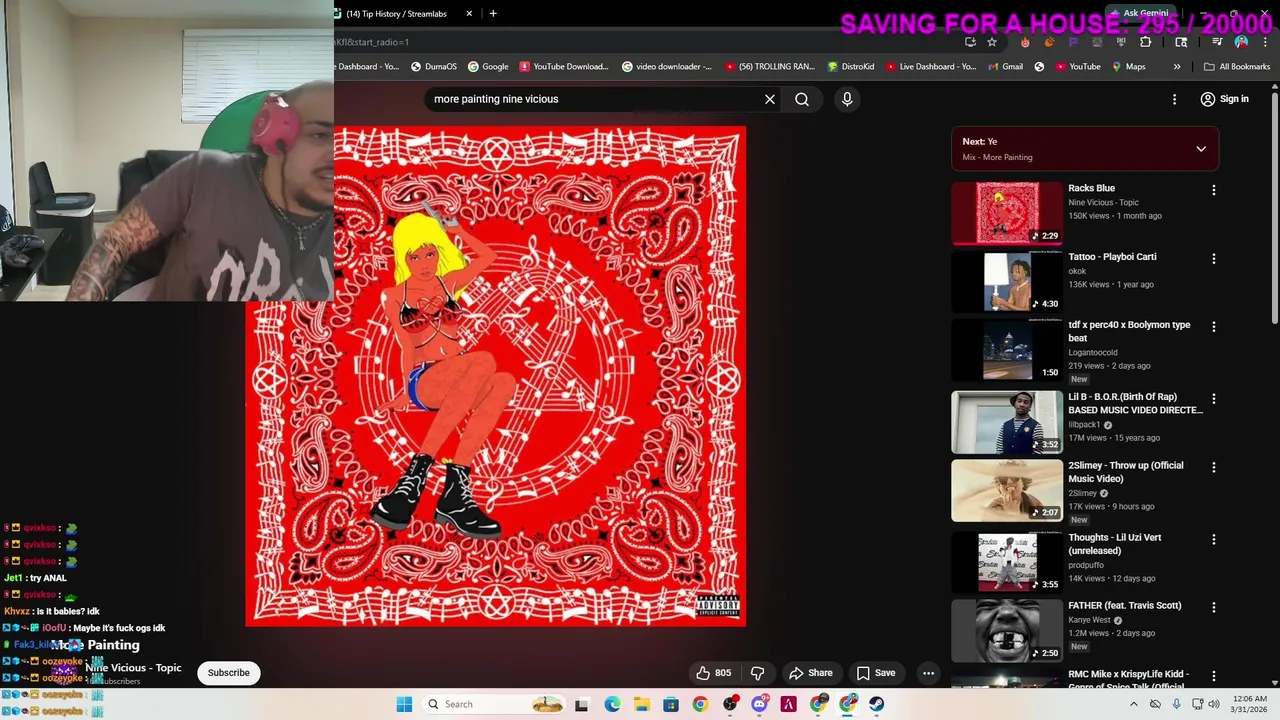This screenshot has height=720, width=1280.
Task: Open Thoughts - Lil Uzi Vert (unreleased) title
Action: point(1114,544)
